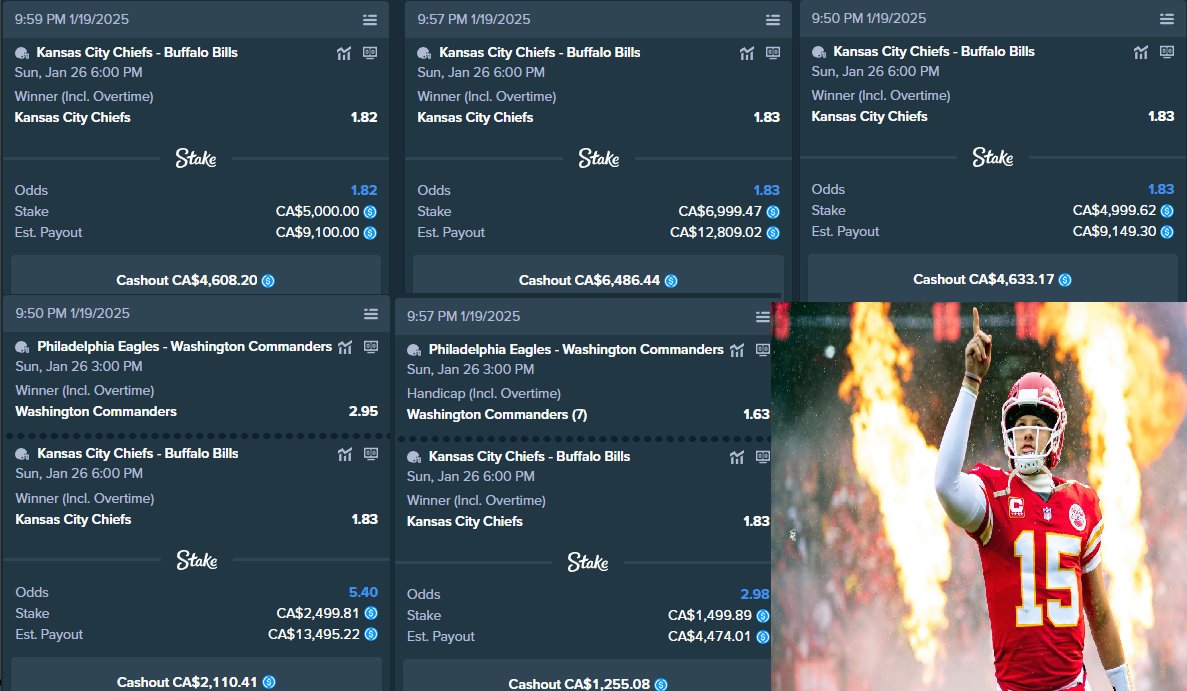Click the CA$1,499.89 stake amount
The width and height of the screenshot is (1187, 691).
(710, 615)
